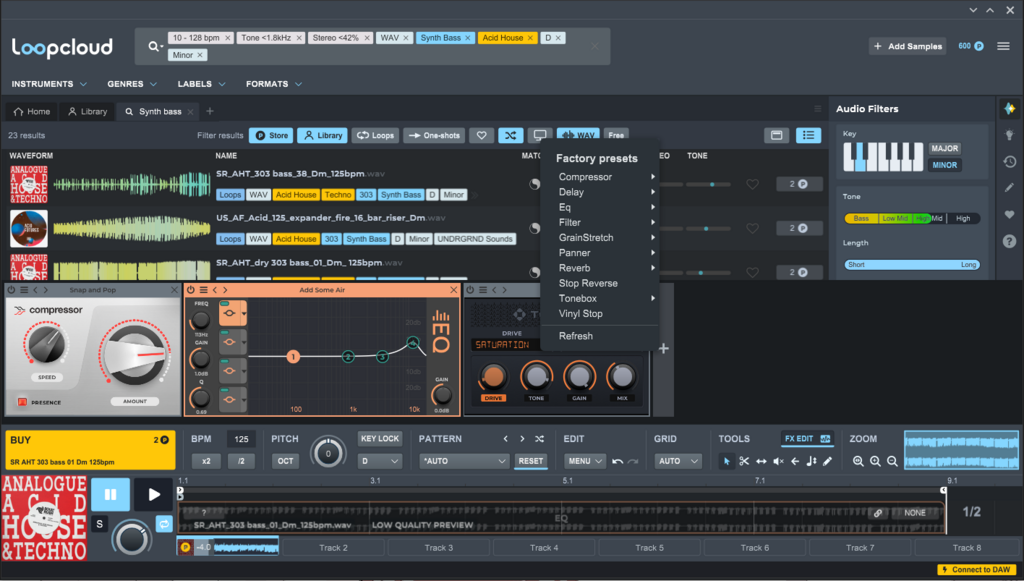Click the x2 BPM button
This screenshot has height=581, width=1024.
point(206,461)
